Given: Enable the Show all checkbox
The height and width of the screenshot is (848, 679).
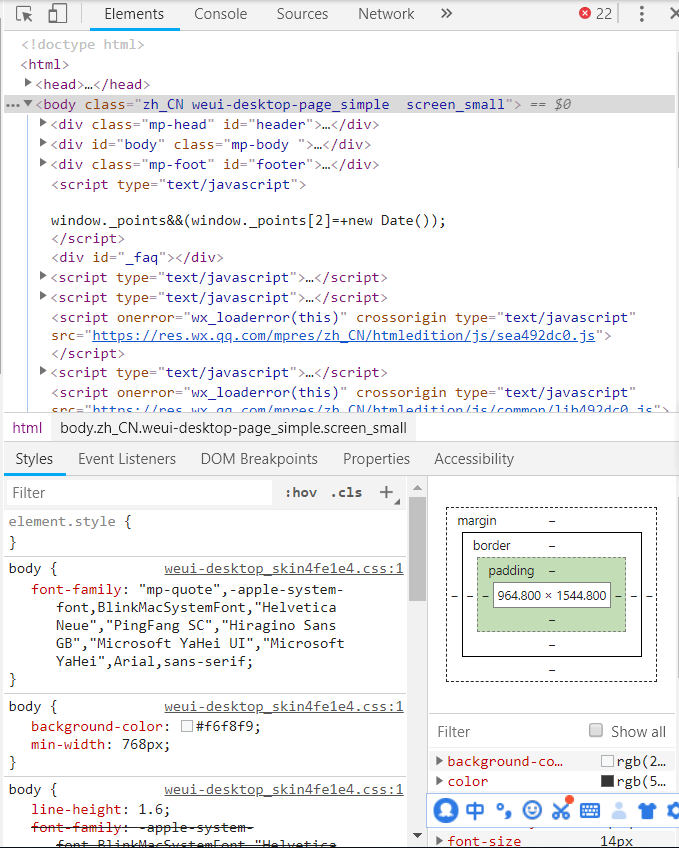Looking at the screenshot, I should pyautogui.click(x=596, y=731).
